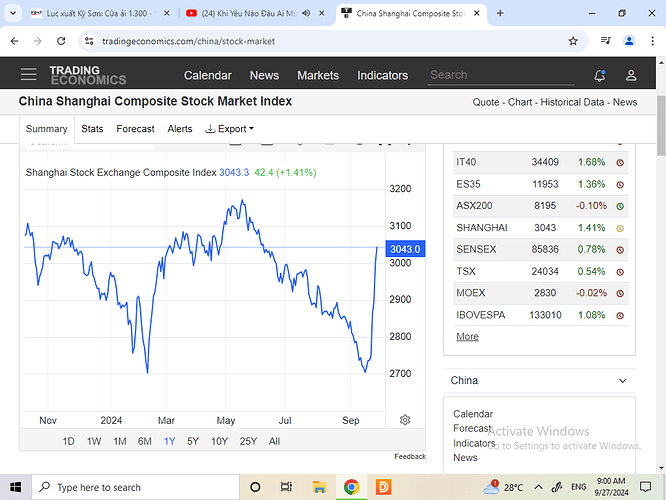Expand the China section chevron

(622, 381)
